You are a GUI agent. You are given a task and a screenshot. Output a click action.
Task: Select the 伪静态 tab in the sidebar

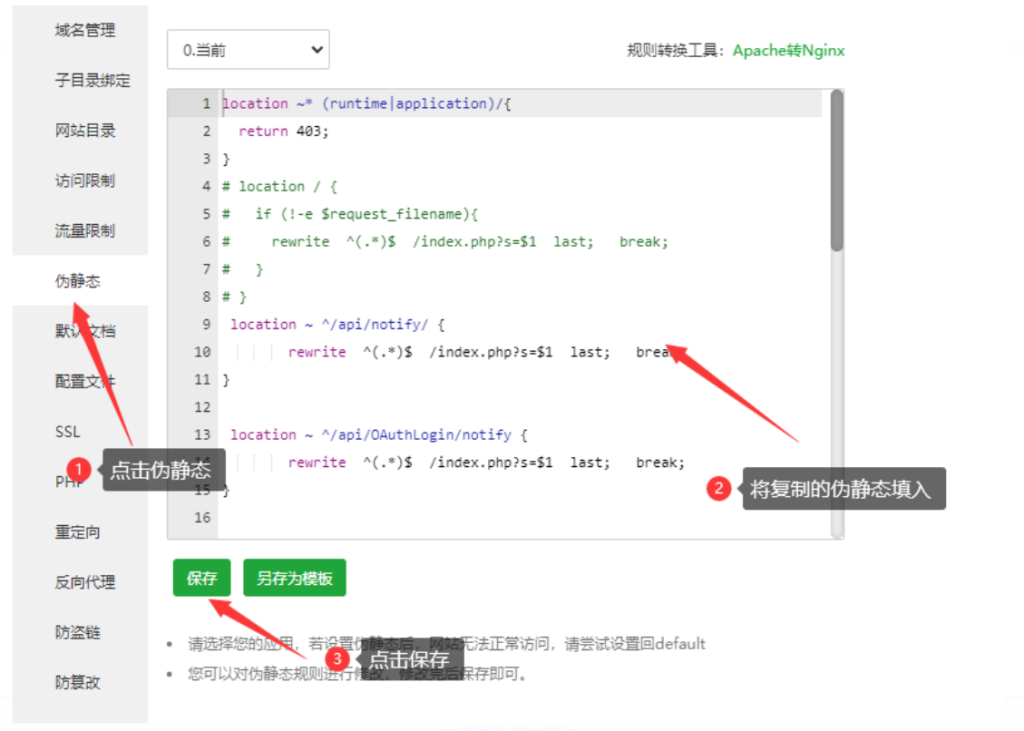point(80,280)
